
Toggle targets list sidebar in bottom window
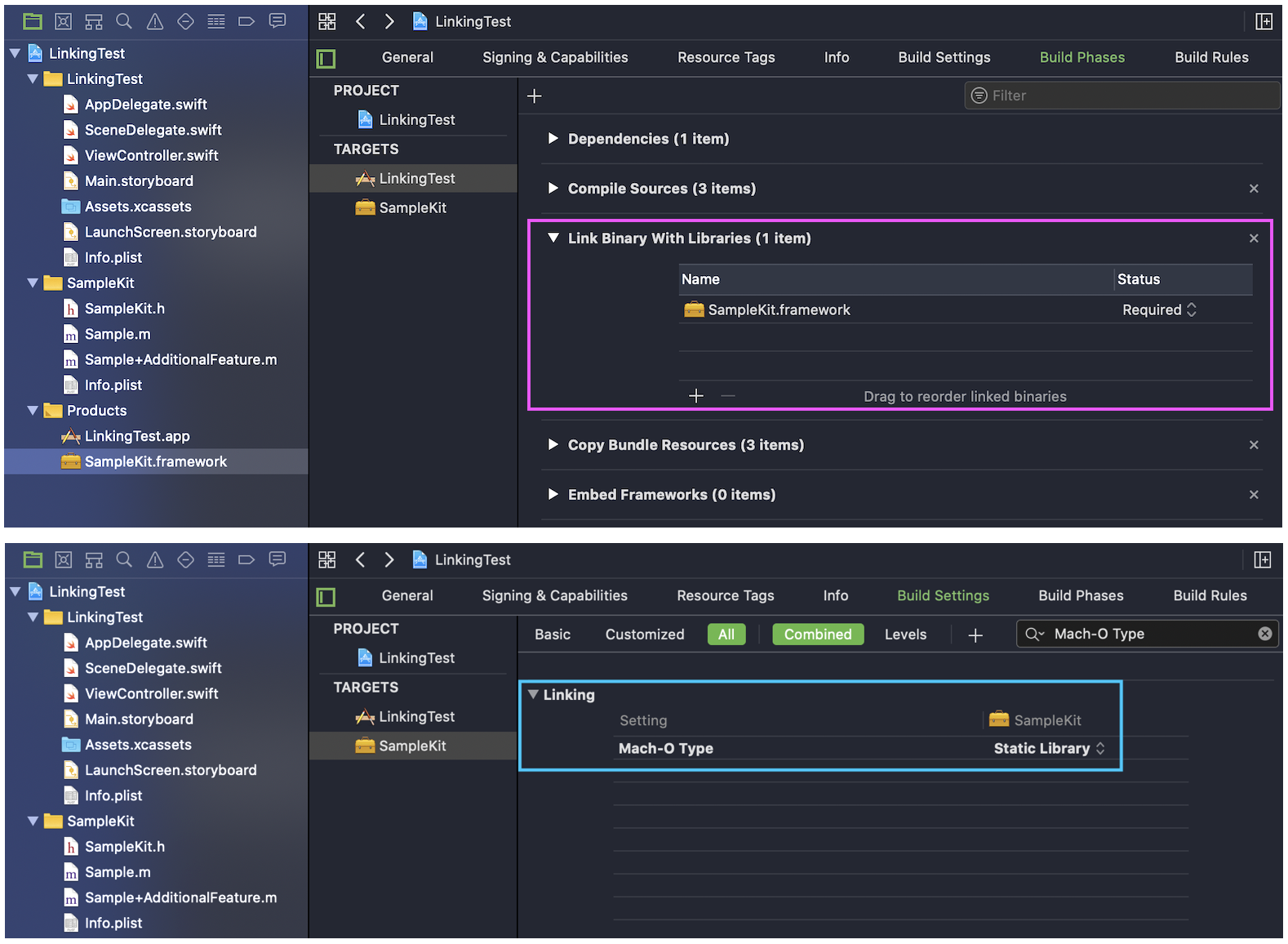[x=326, y=597]
